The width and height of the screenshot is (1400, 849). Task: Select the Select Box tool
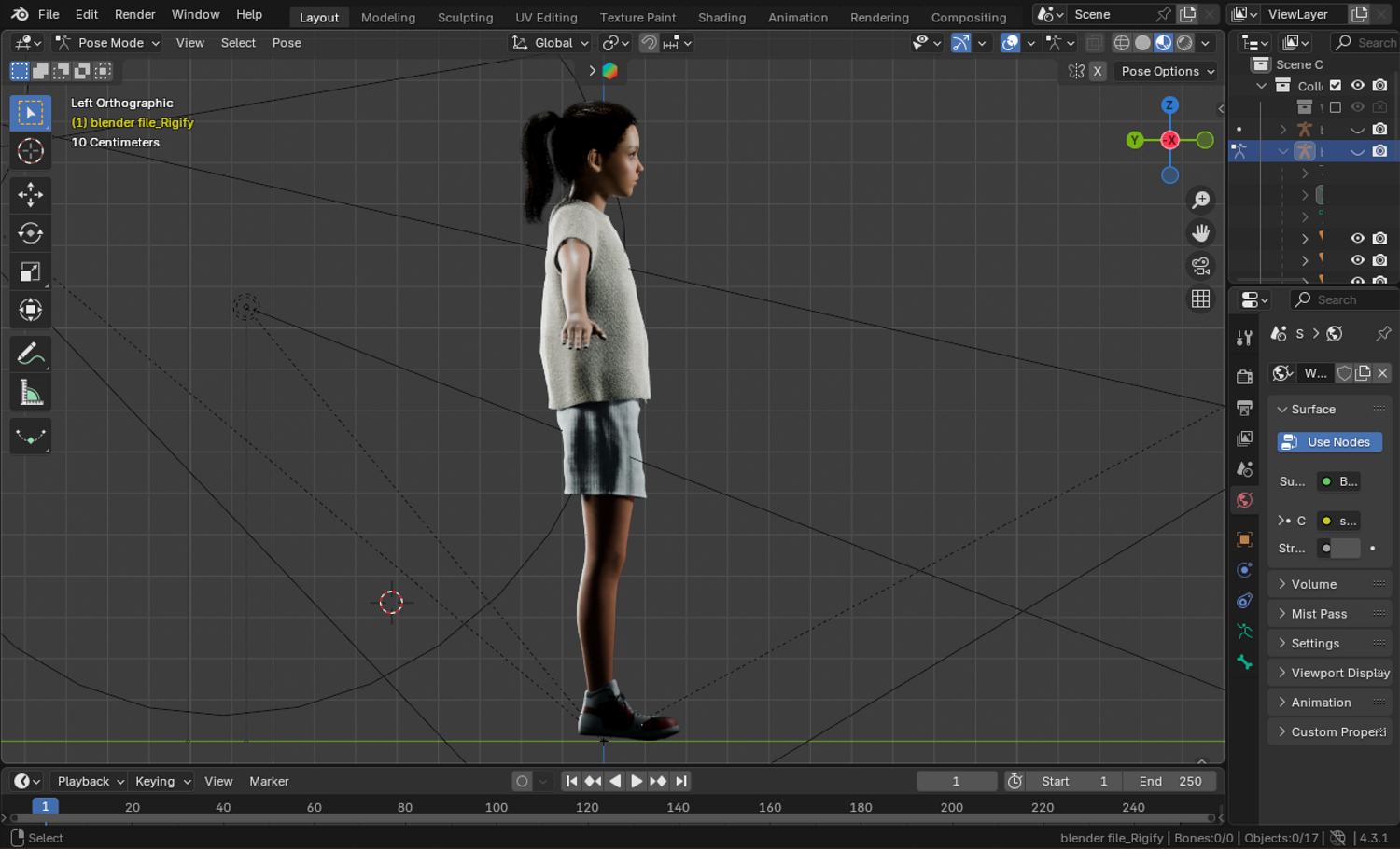click(x=31, y=113)
